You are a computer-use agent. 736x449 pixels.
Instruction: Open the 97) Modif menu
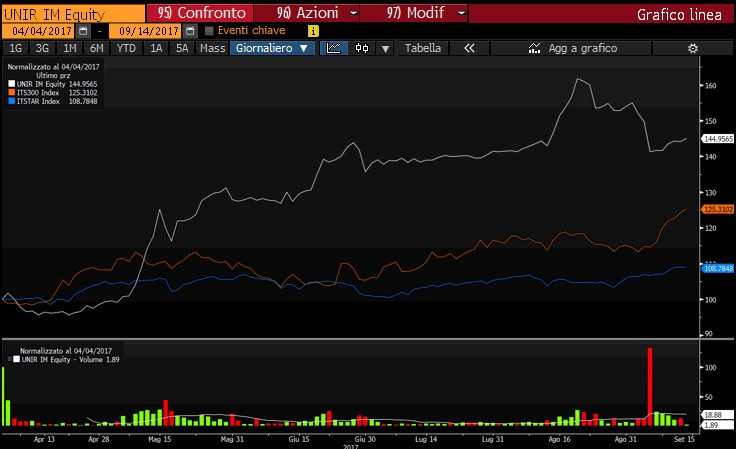pos(415,13)
